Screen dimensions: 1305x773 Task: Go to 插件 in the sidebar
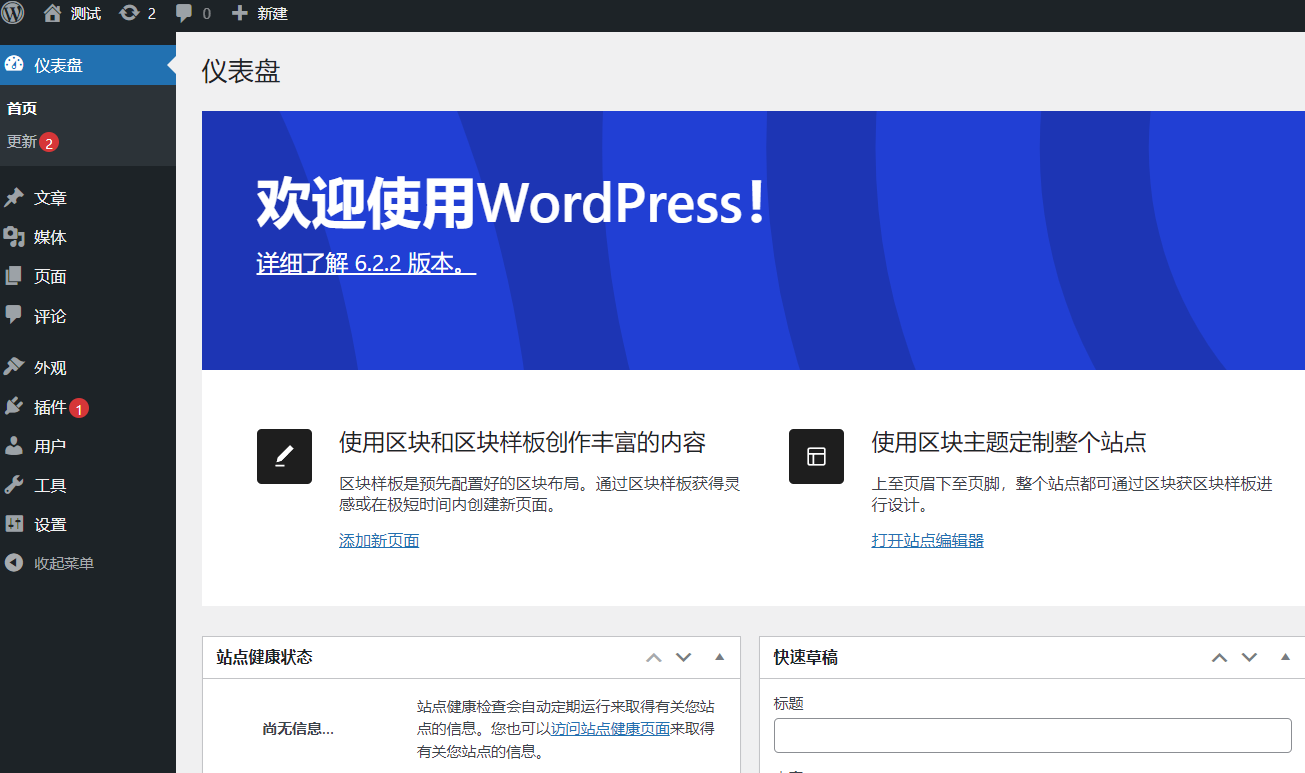tap(50, 407)
